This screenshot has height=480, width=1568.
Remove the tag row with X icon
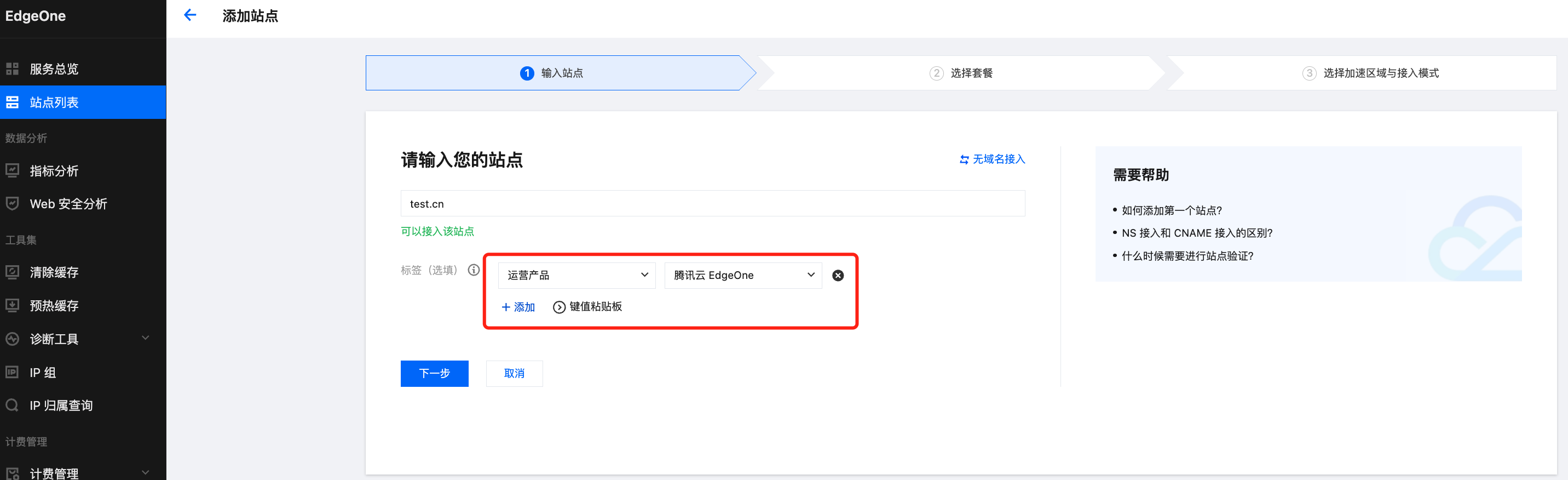[838, 275]
